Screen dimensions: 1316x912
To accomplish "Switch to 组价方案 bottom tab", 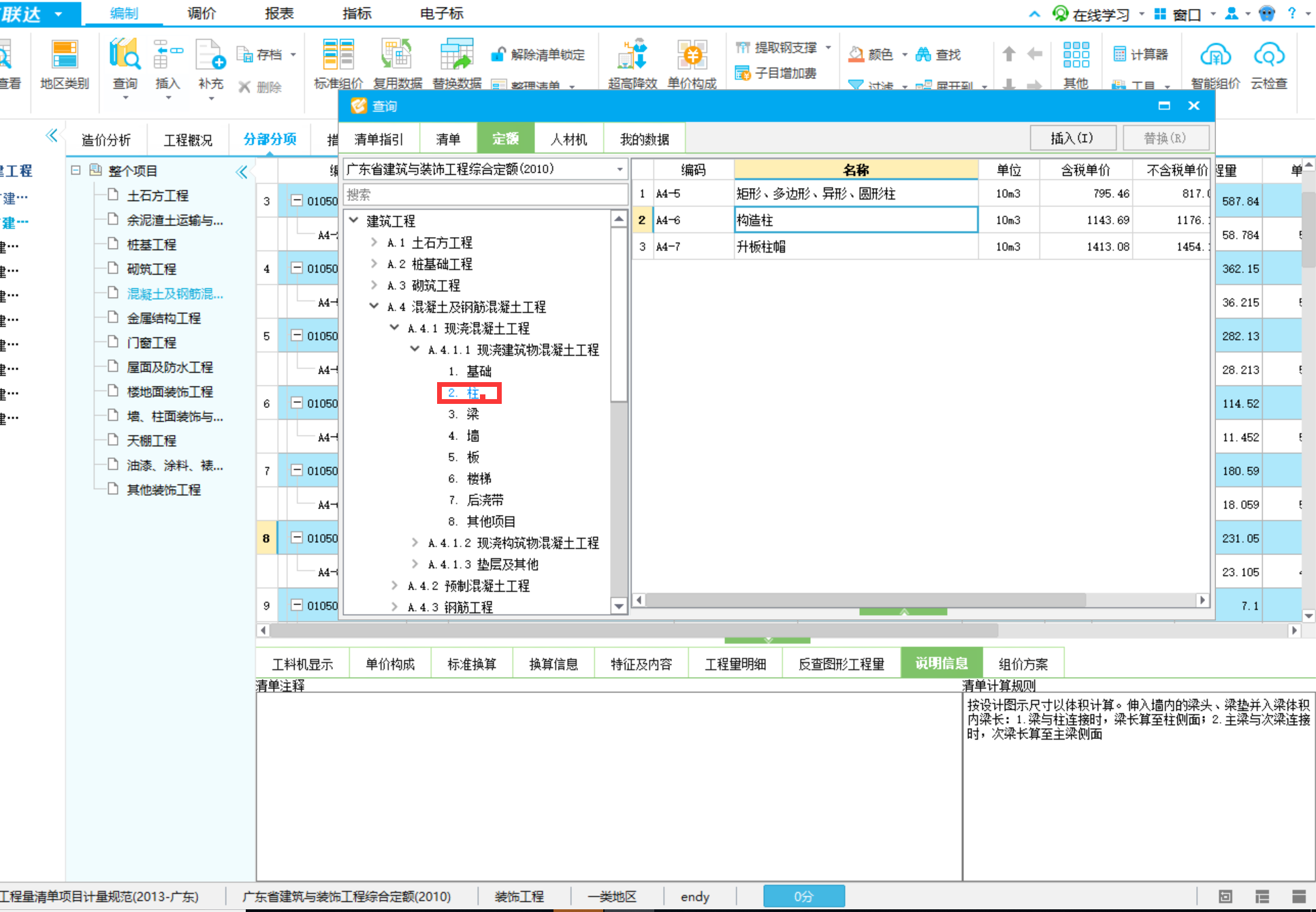I will pos(1023,663).
